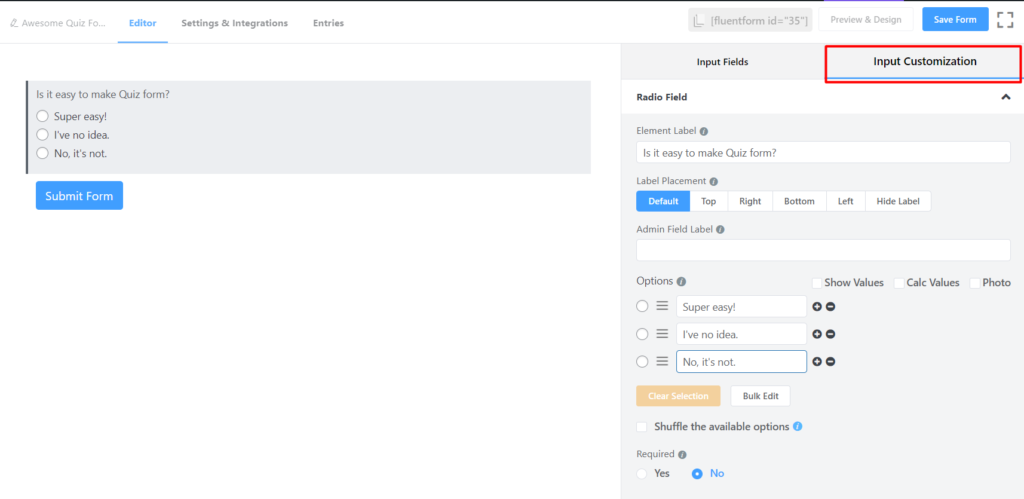Remove the I've no idea. option with minus icon
The image size is (1024, 499).
click(830, 334)
